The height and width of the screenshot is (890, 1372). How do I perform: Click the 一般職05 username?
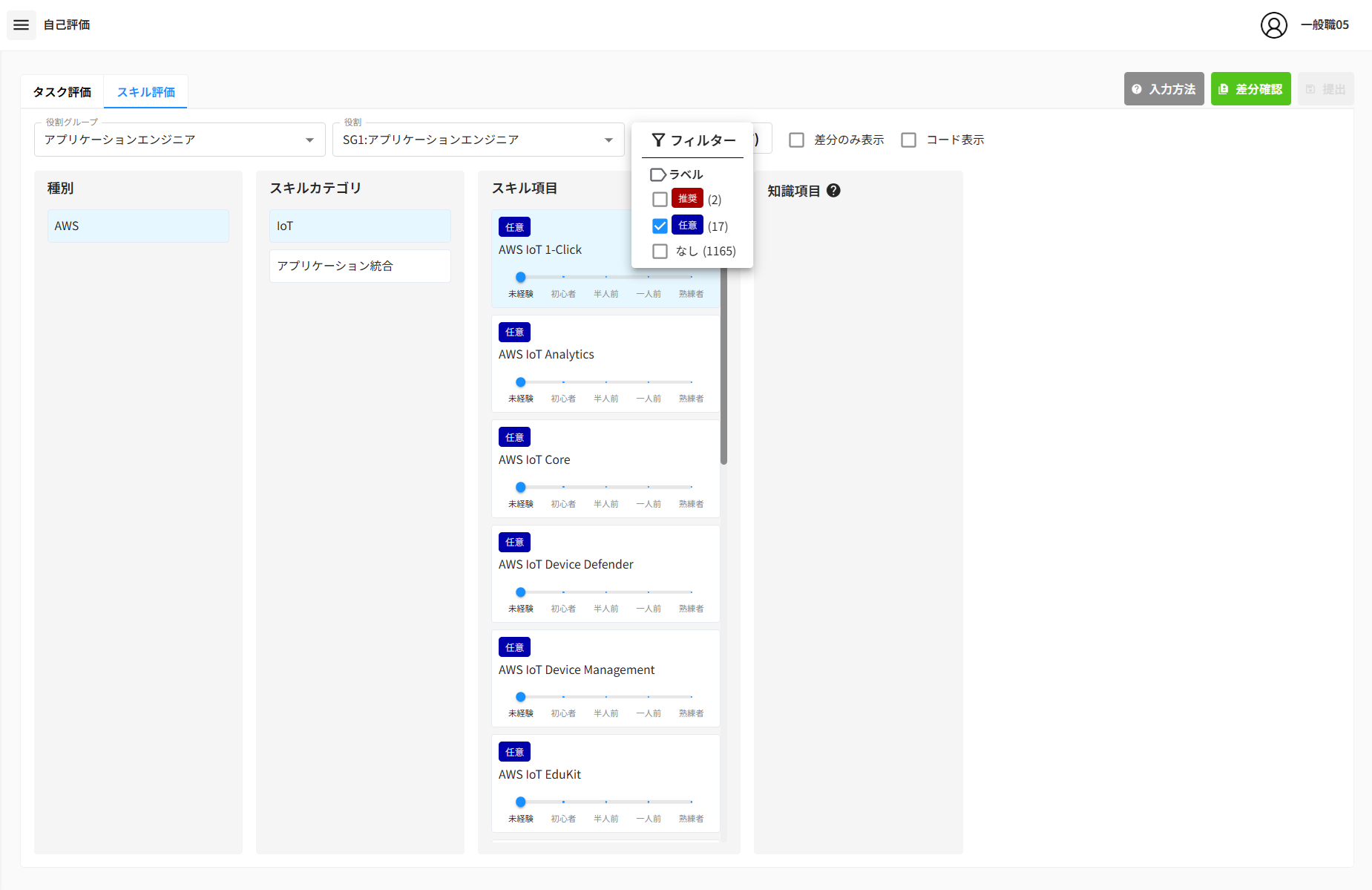coord(1325,25)
